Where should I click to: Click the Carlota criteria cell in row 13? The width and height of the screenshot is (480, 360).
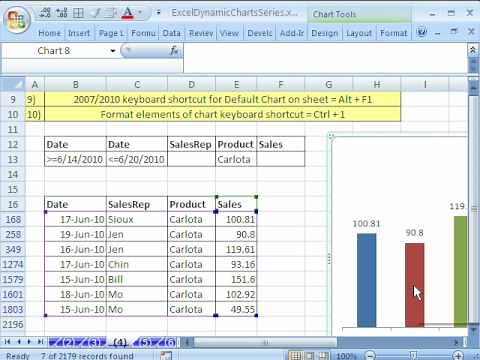(x=236, y=159)
